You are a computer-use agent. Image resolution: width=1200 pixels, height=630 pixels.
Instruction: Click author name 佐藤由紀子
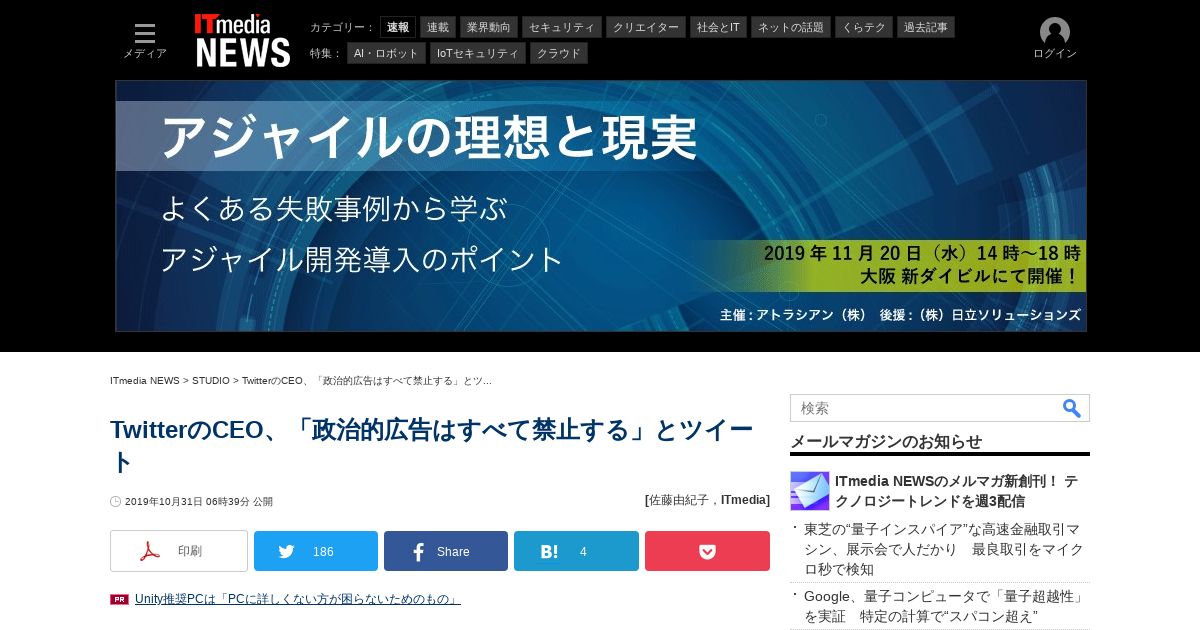681,500
